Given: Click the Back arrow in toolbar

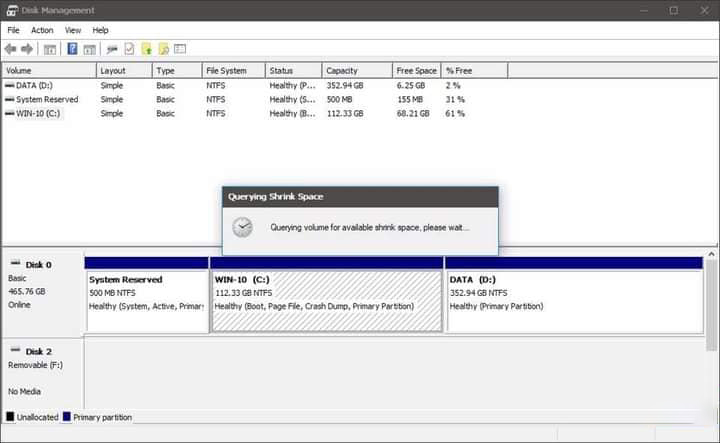Looking at the screenshot, I should pos(10,49).
